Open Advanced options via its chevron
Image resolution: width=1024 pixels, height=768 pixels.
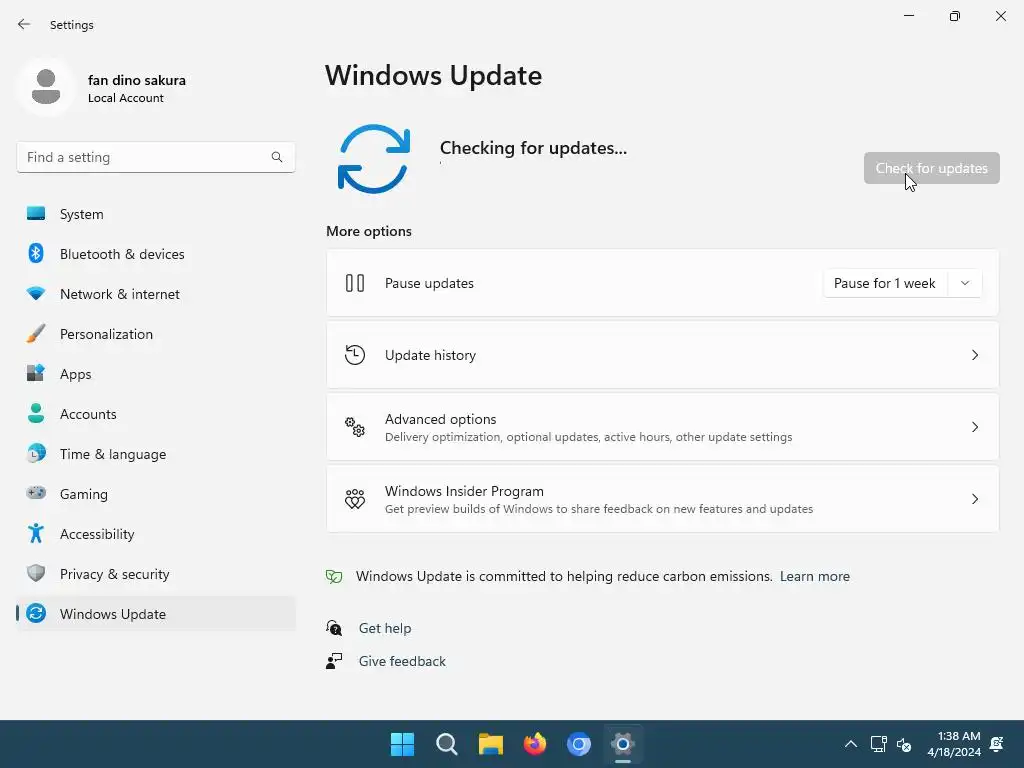tap(974, 426)
